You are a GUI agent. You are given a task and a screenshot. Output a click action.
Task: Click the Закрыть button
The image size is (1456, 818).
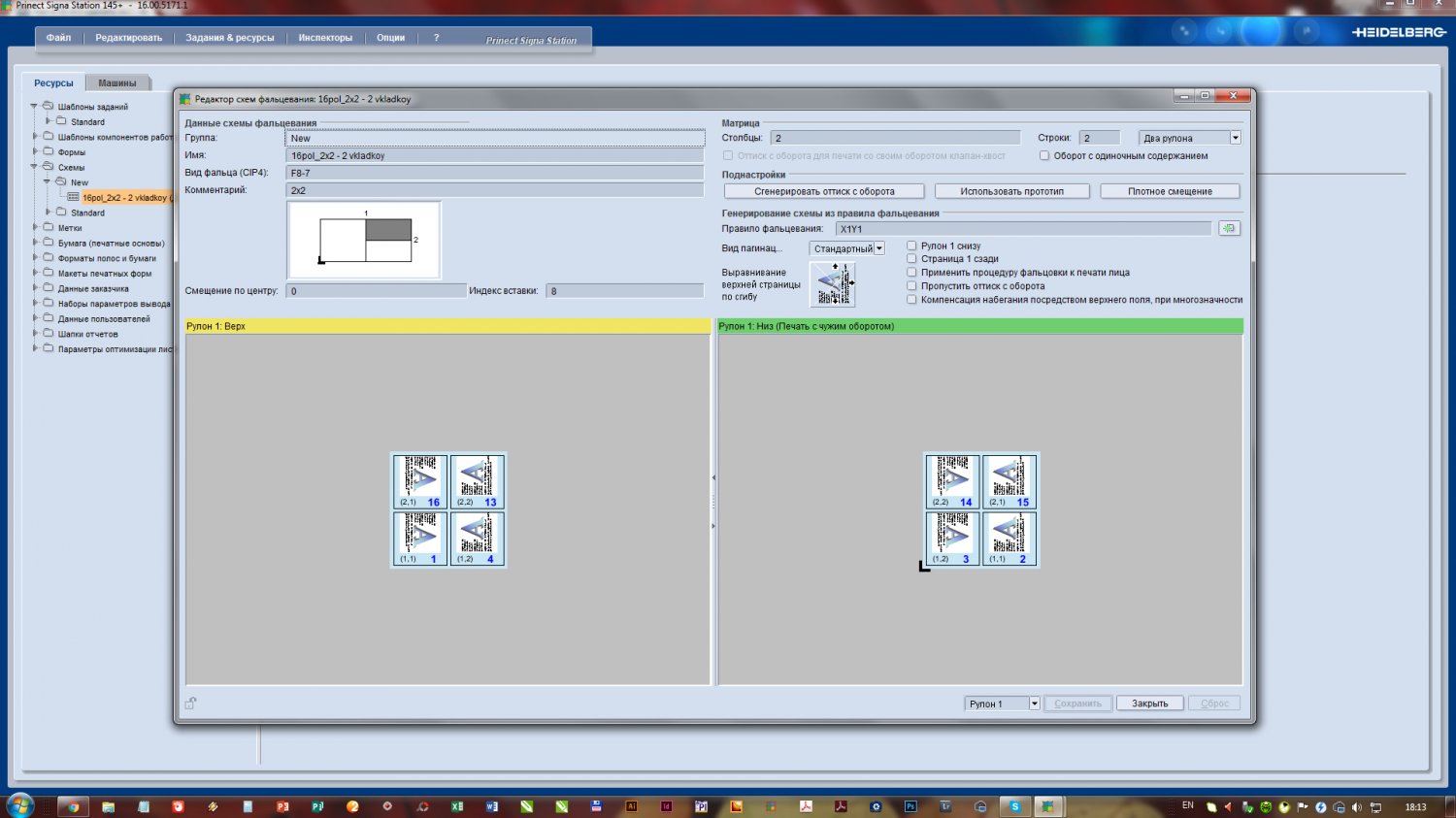pyautogui.click(x=1149, y=703)
